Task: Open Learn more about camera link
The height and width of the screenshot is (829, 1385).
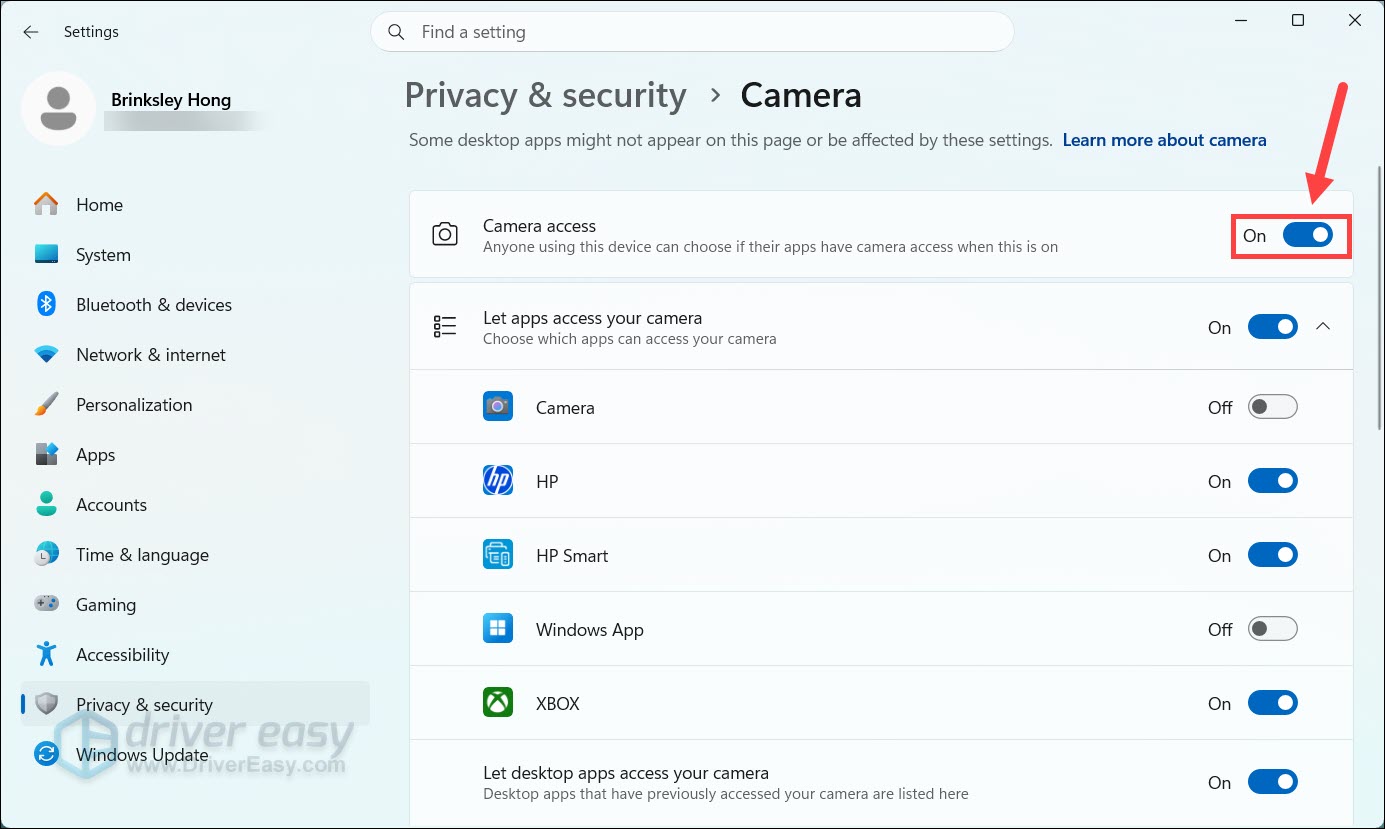Action: (x=1164, y=140)
